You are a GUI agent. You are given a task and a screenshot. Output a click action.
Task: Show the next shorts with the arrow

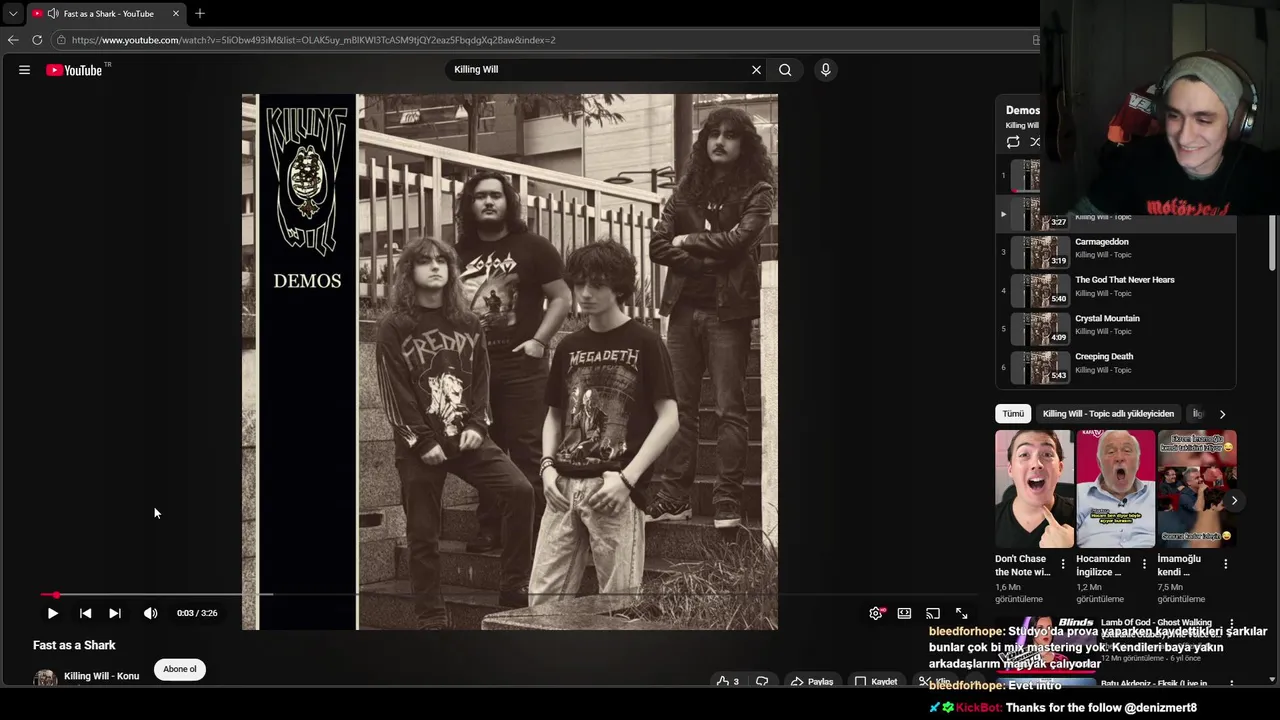click(1234, 500)
